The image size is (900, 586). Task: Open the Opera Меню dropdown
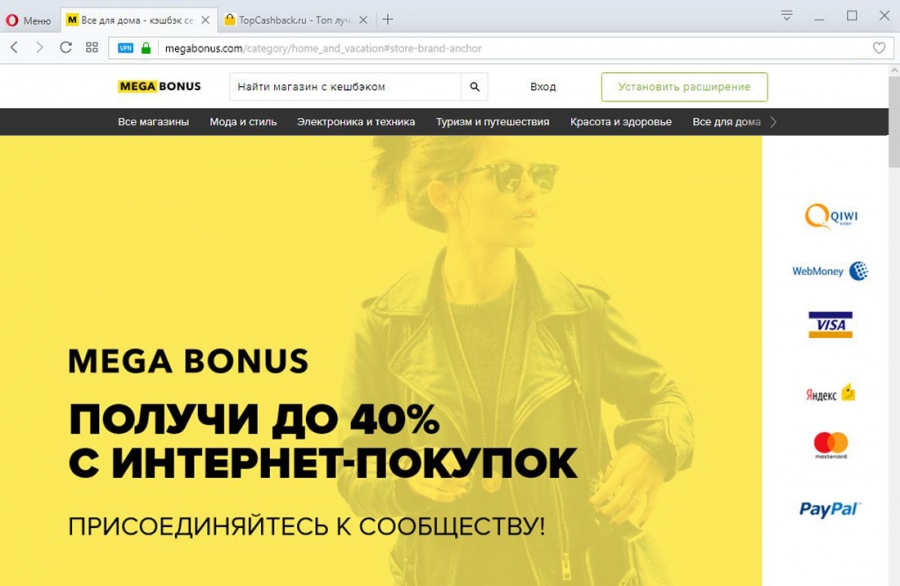[29, 20]
